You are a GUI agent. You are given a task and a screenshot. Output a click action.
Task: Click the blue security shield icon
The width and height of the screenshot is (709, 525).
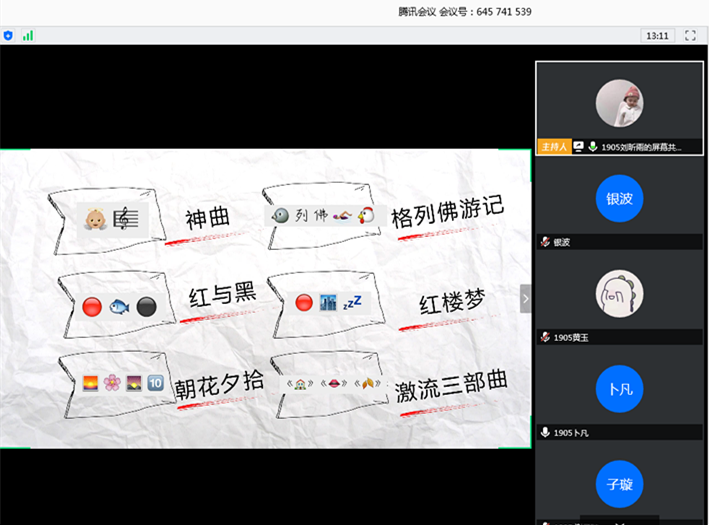coord(8,35)
